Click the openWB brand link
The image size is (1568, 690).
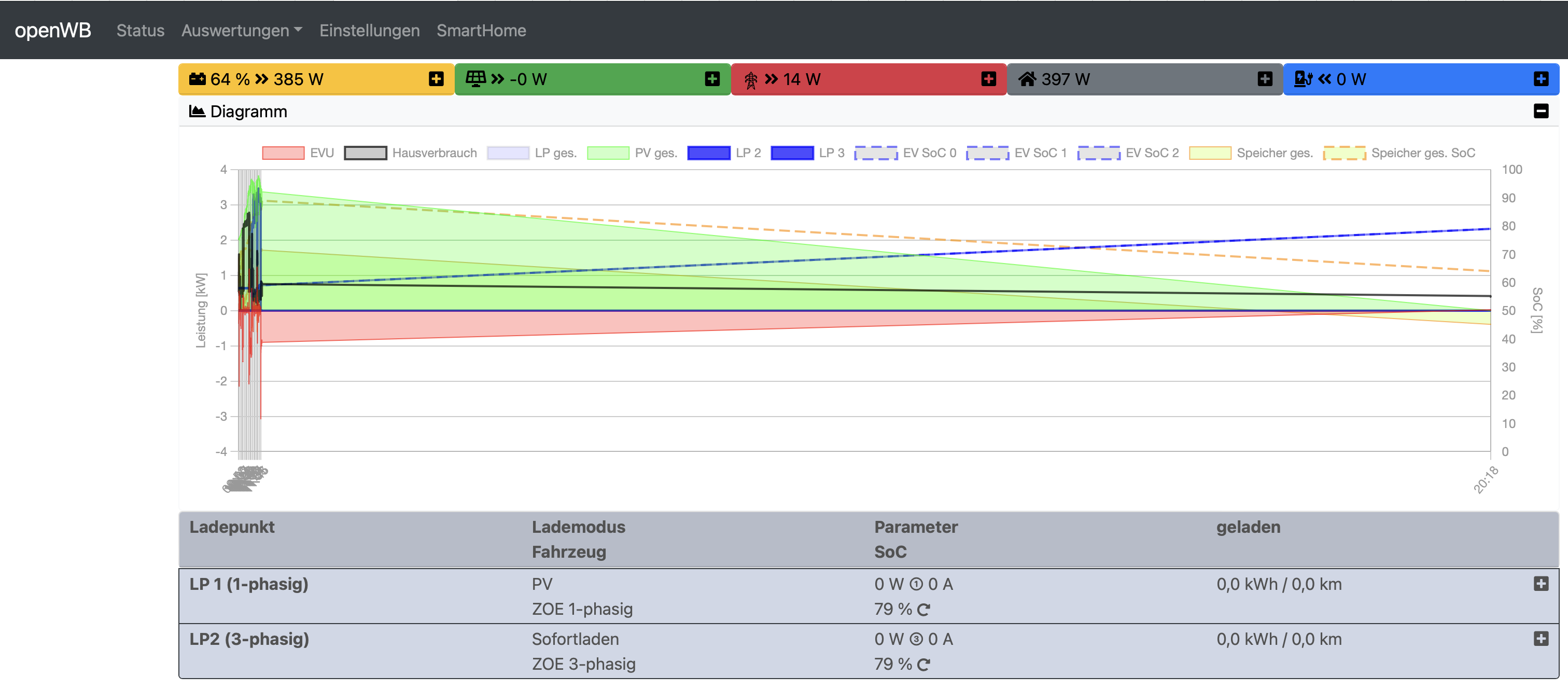53,31
